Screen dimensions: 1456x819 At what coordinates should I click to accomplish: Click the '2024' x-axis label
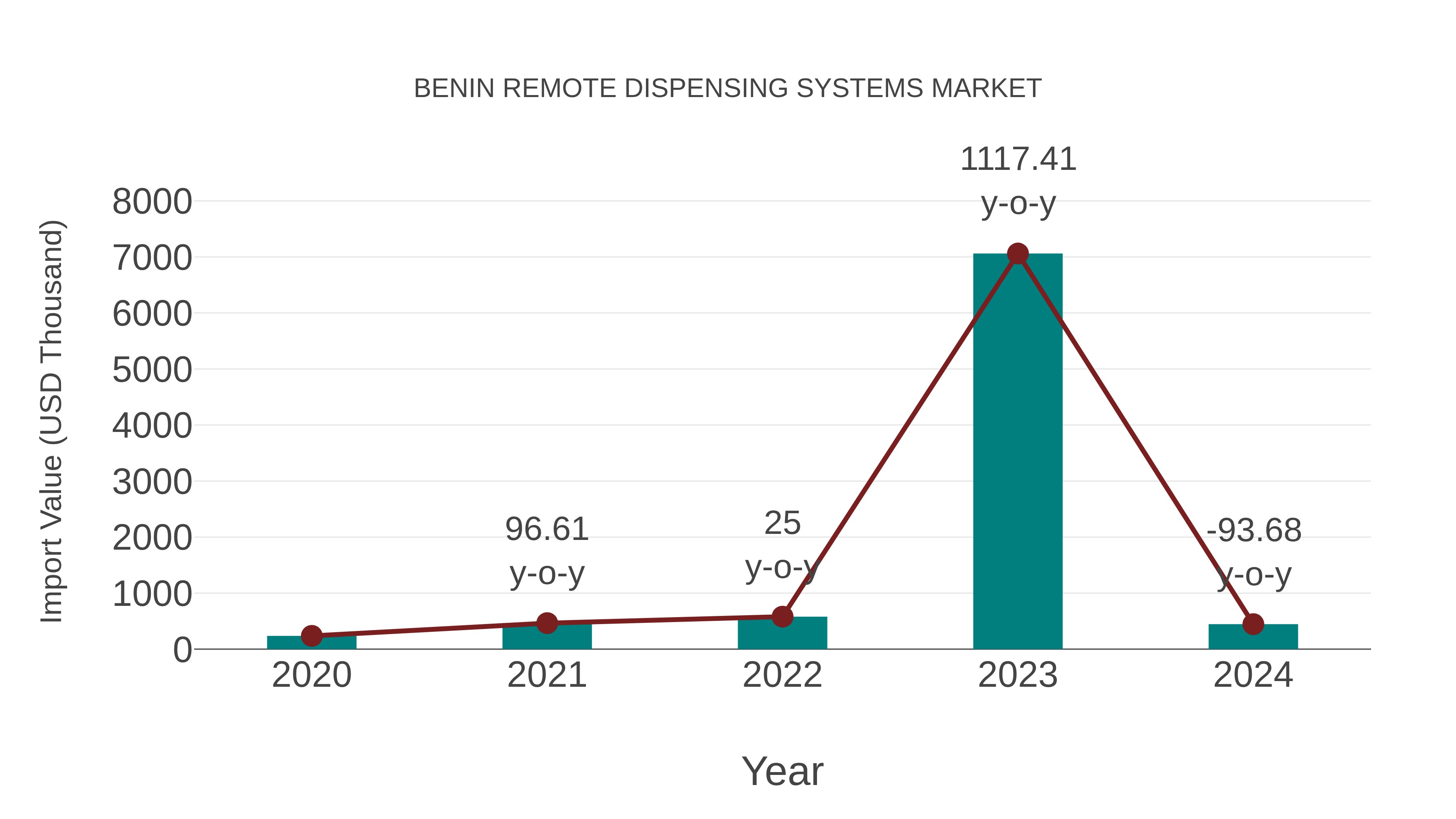(1253, 675)
